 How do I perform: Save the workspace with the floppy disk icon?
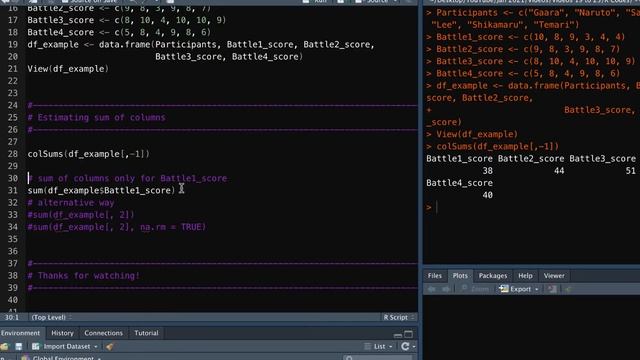(19, 347)
